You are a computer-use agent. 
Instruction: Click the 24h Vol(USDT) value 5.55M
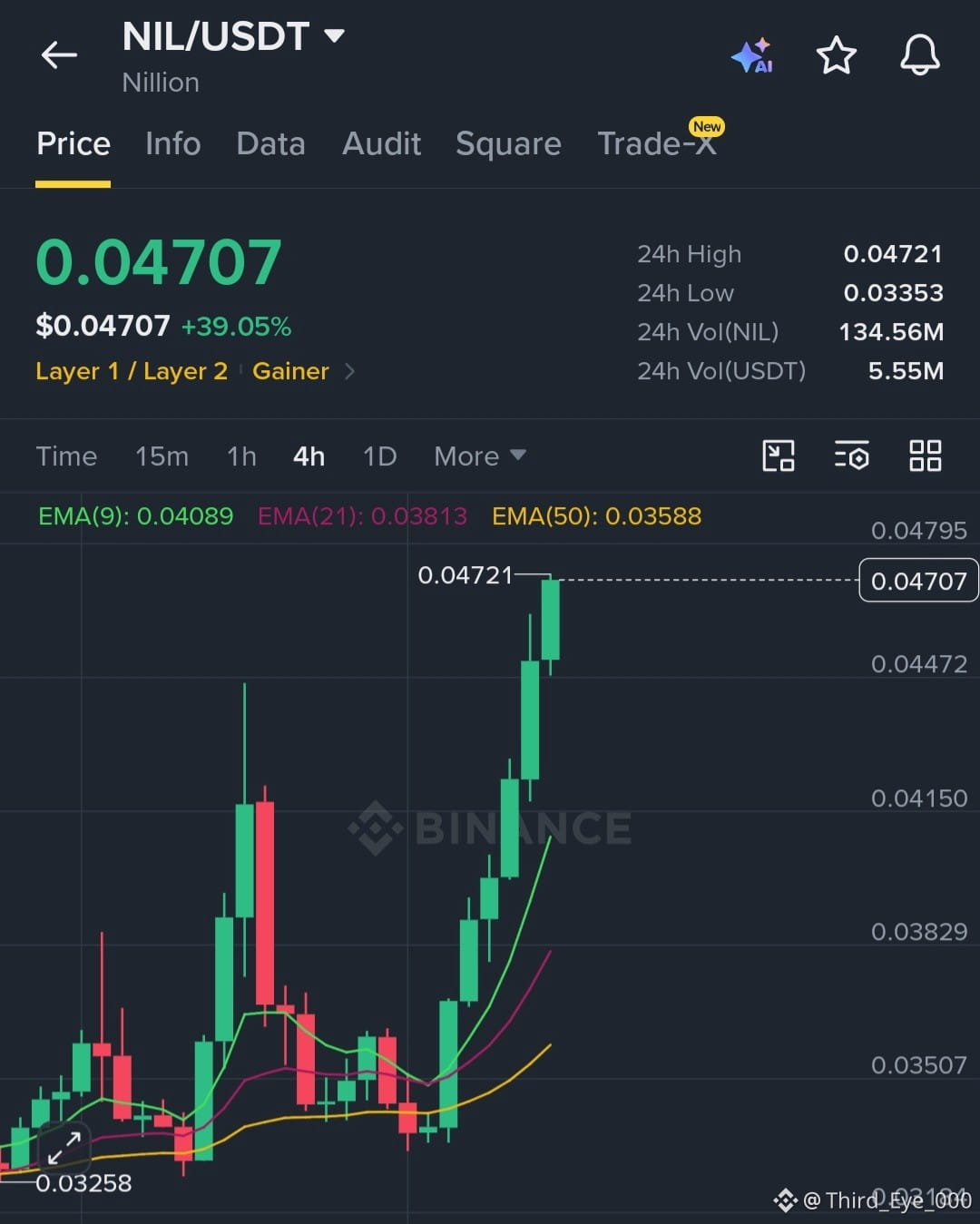point(906,371)
